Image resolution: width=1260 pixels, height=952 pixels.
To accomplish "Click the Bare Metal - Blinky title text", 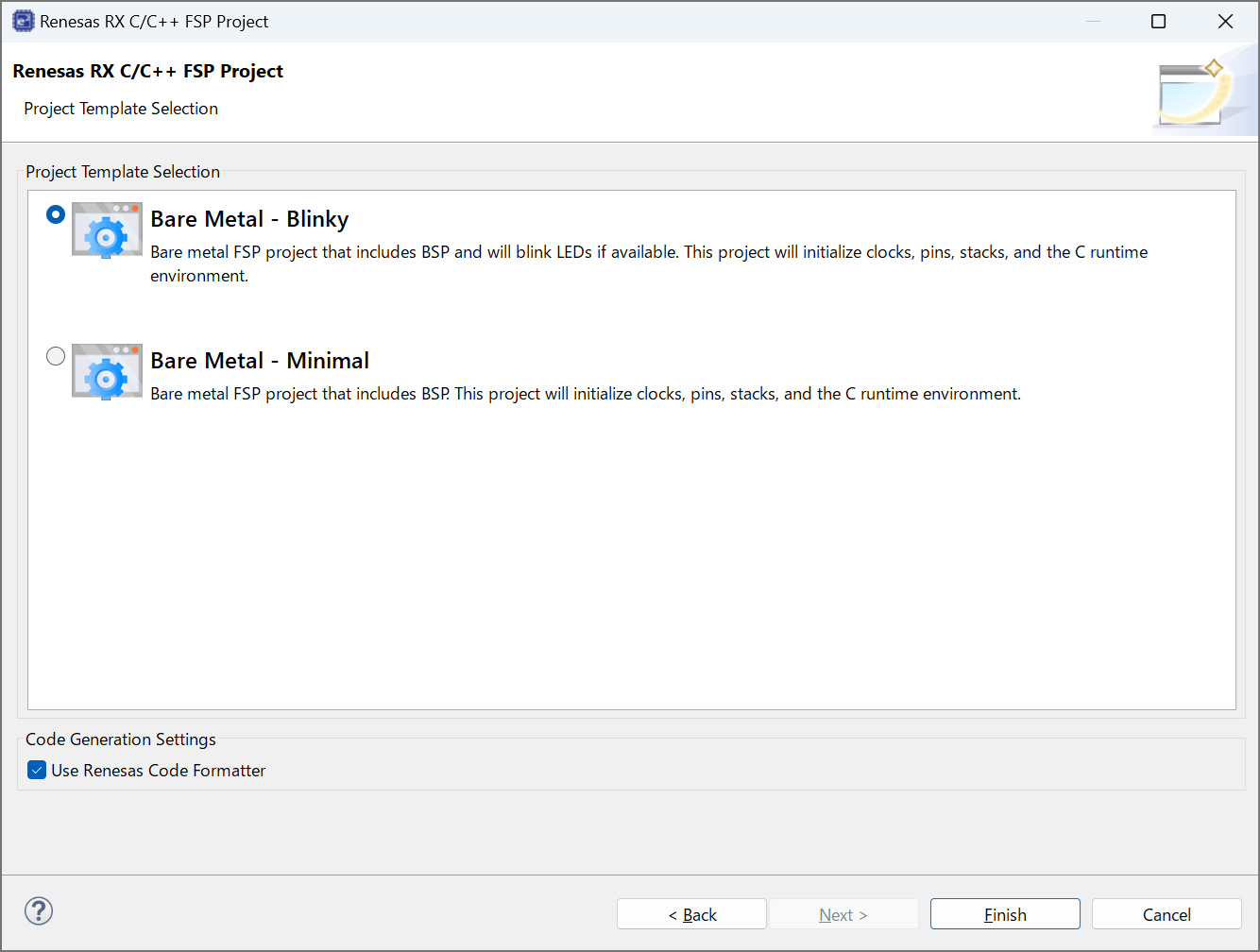I will tap(249, 219).
